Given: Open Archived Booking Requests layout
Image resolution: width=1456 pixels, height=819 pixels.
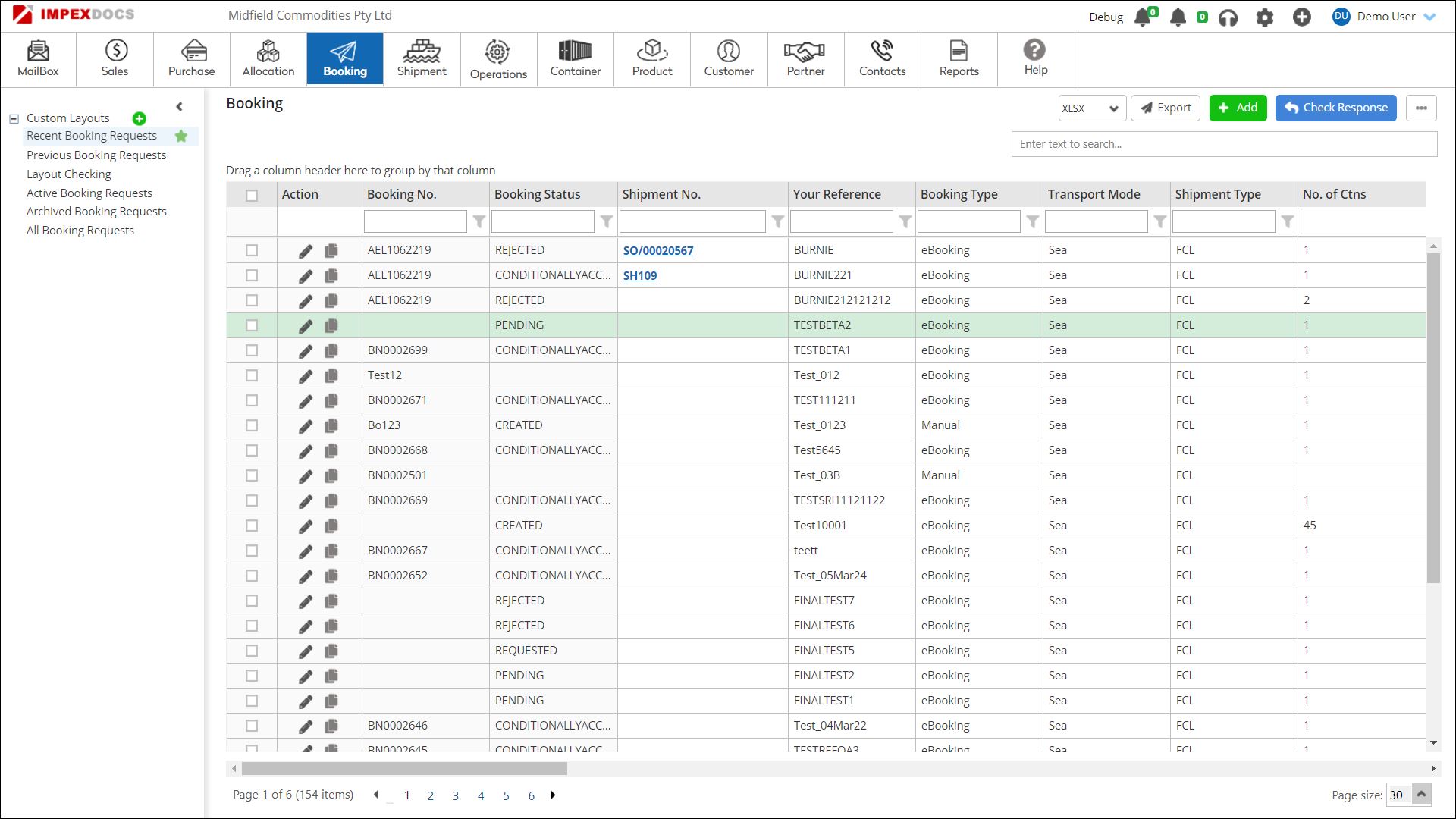Looking at the screenshot, I should [96, 212].
